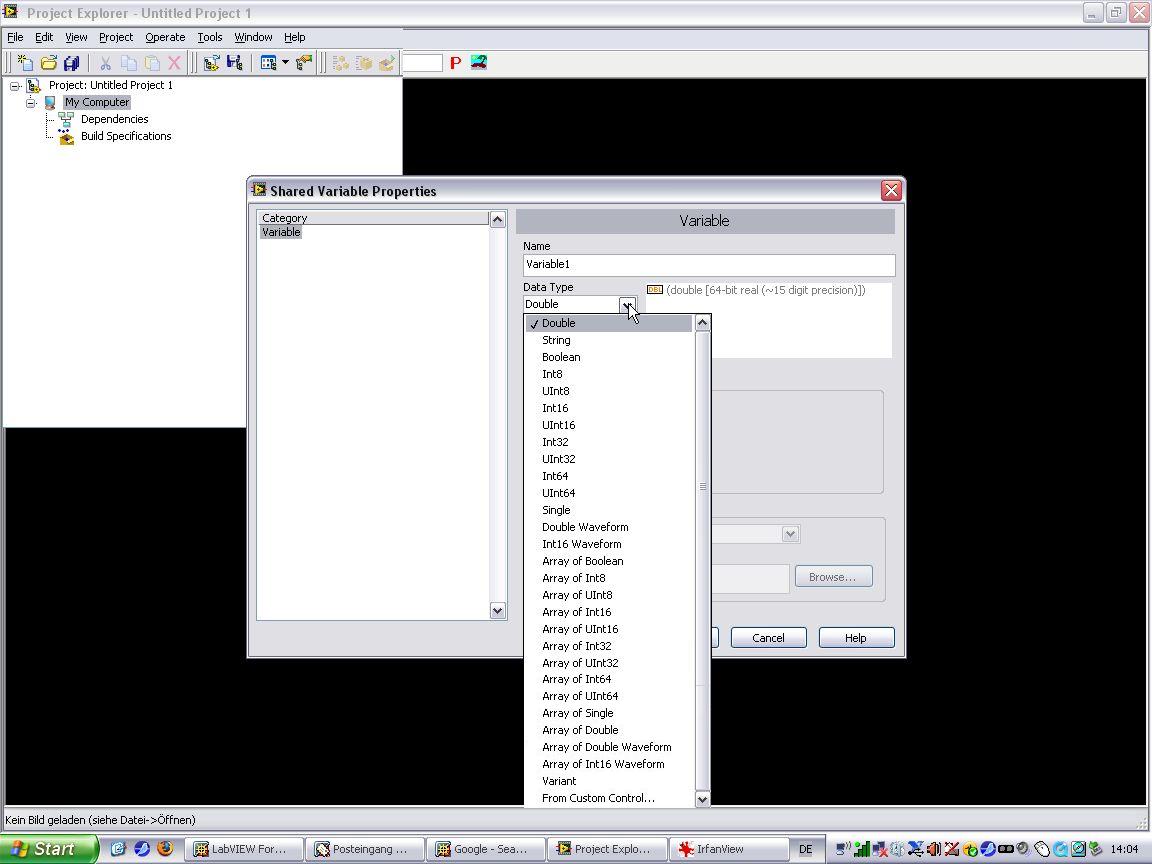
Task: Click the grayed deploy arrow build icon
Action: pos(386,63)
